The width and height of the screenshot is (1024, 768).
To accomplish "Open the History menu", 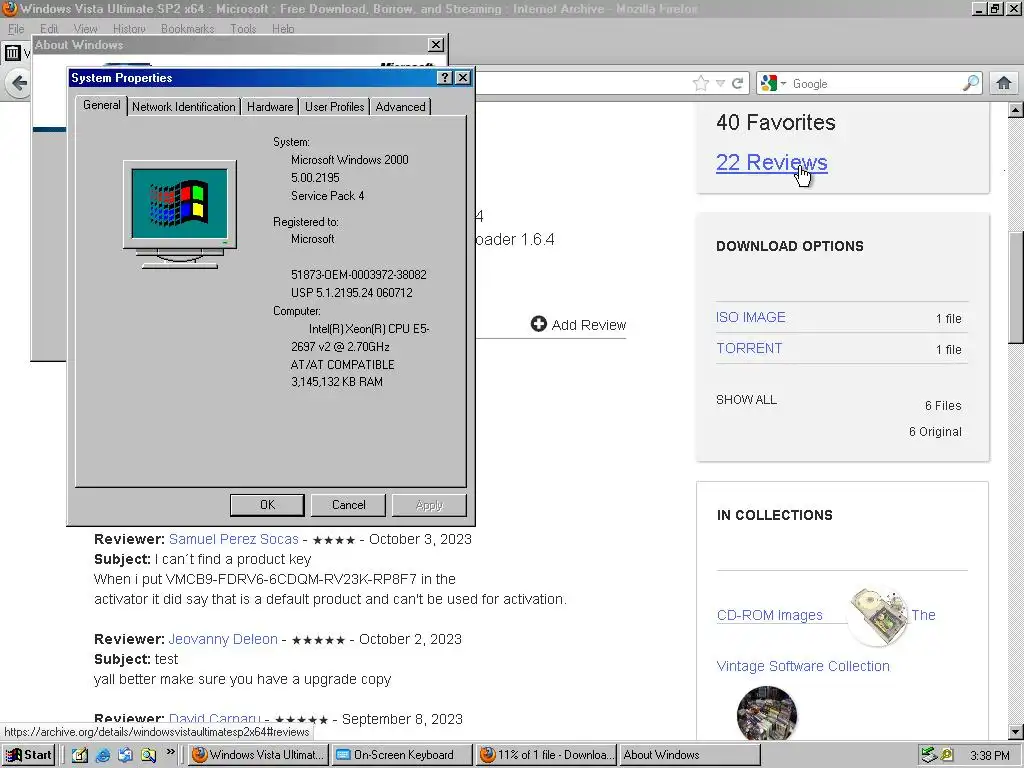I will (129, 29).
